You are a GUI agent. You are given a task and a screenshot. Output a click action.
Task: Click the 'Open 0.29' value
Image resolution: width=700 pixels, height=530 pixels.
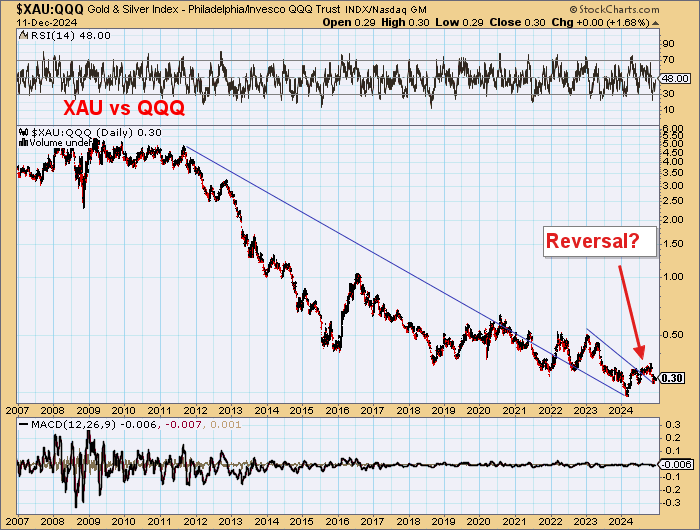point(349,22)
